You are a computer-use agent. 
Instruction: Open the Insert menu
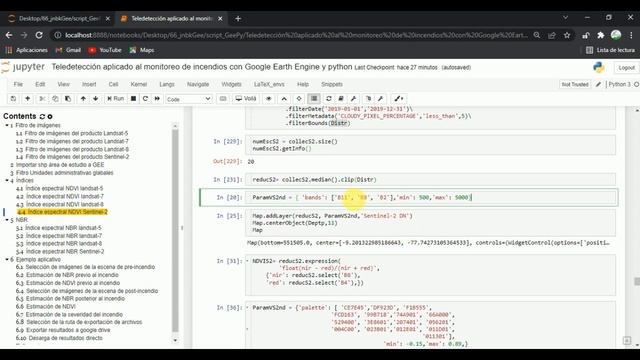click(x=89, y=84)
